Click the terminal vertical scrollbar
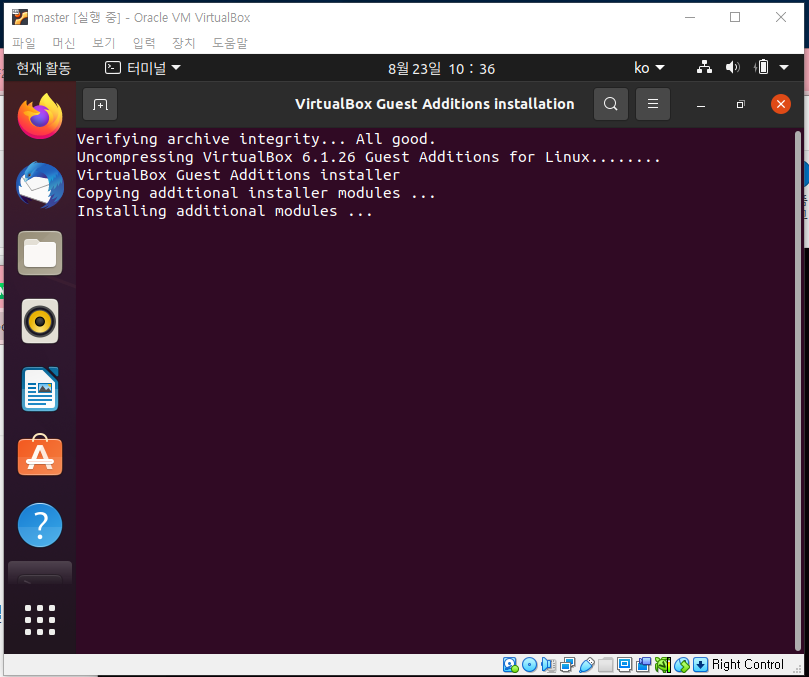 798,391
